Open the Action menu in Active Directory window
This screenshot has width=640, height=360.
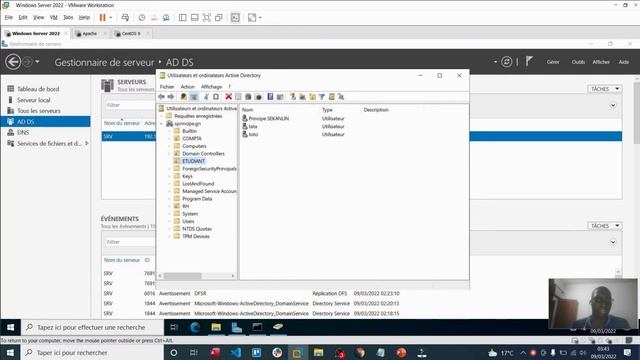tap(188, 87)
